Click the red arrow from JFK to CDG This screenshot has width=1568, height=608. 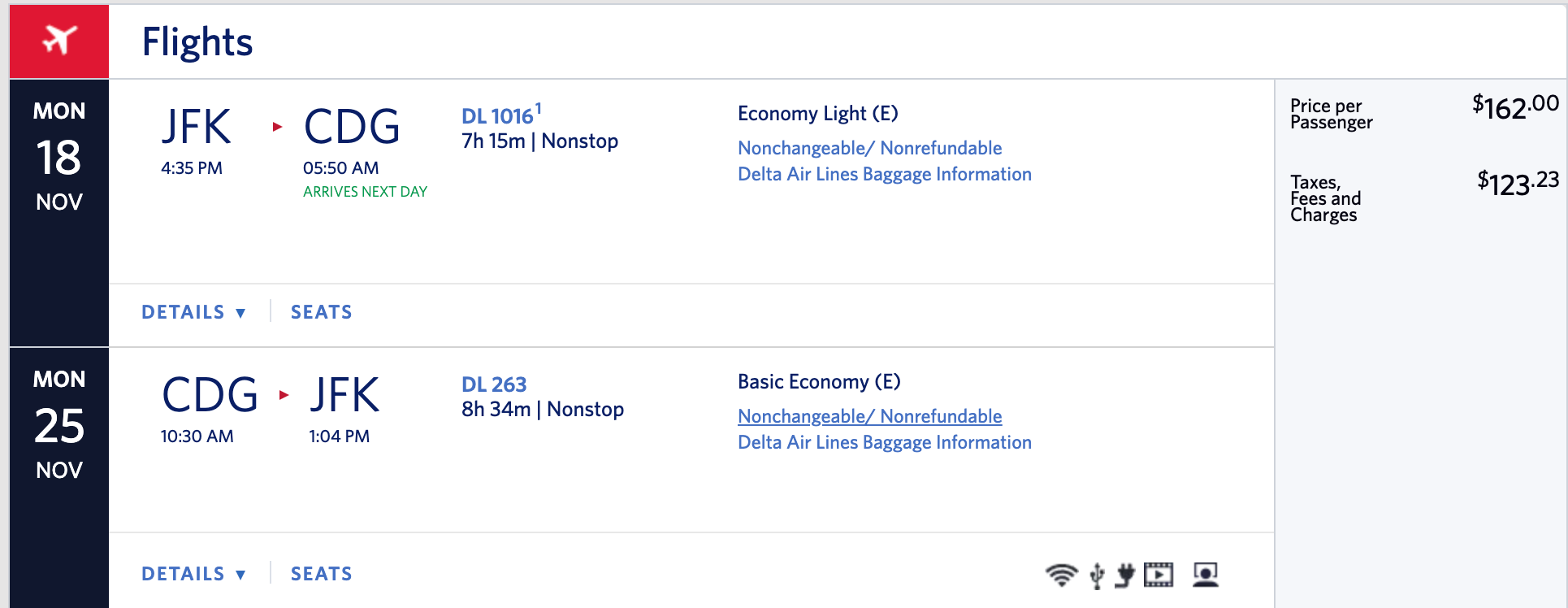(x=277, y=127)
